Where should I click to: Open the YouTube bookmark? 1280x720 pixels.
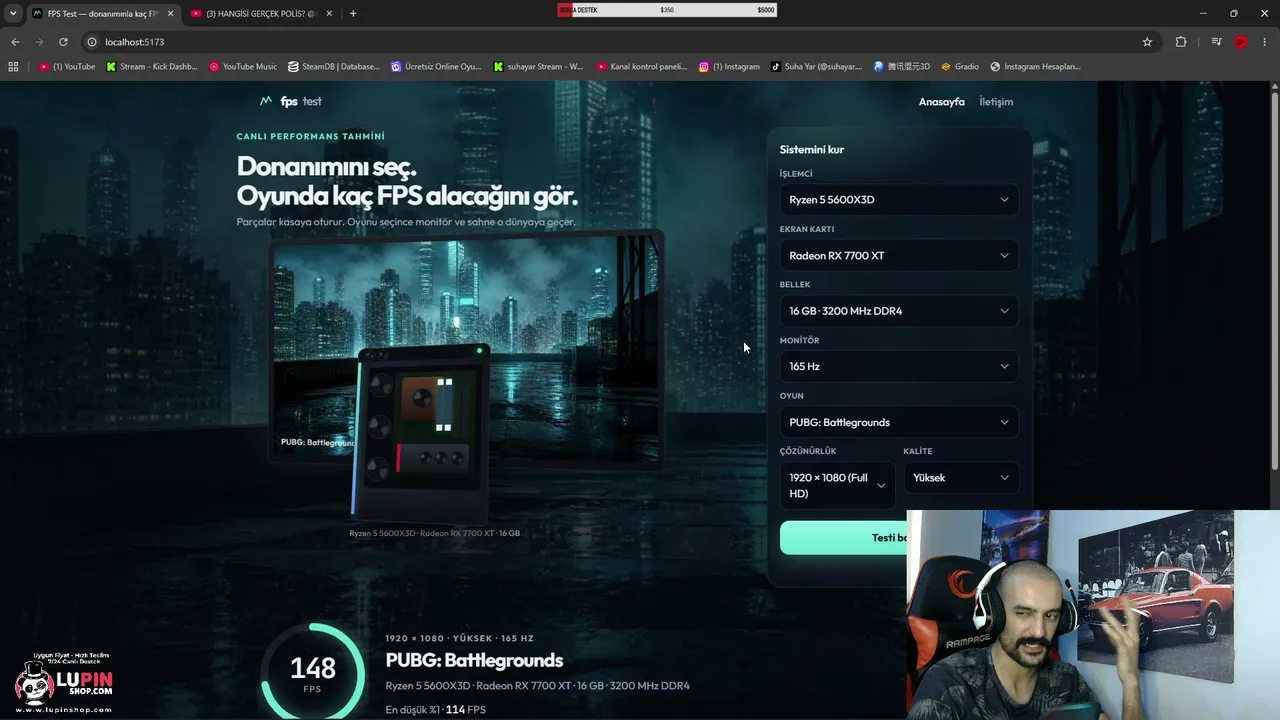pyautogui.click(x=67, y=67)
